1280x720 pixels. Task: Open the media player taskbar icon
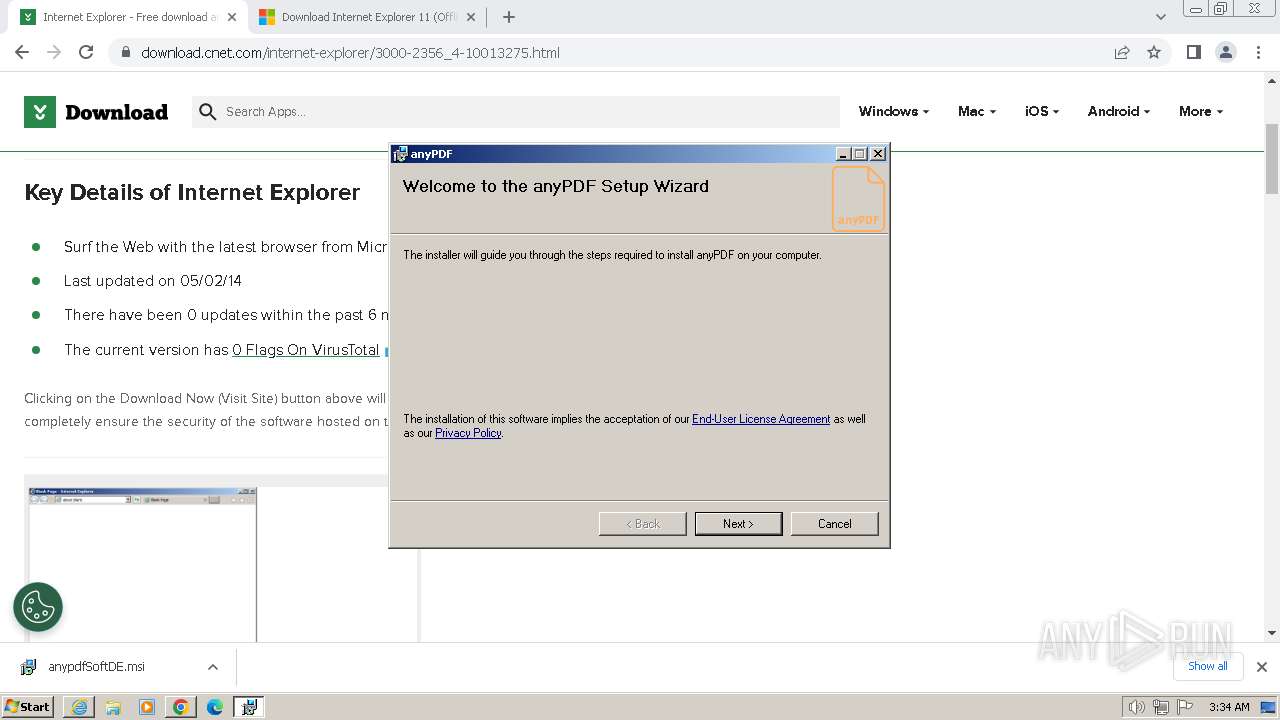pos(147,707)
